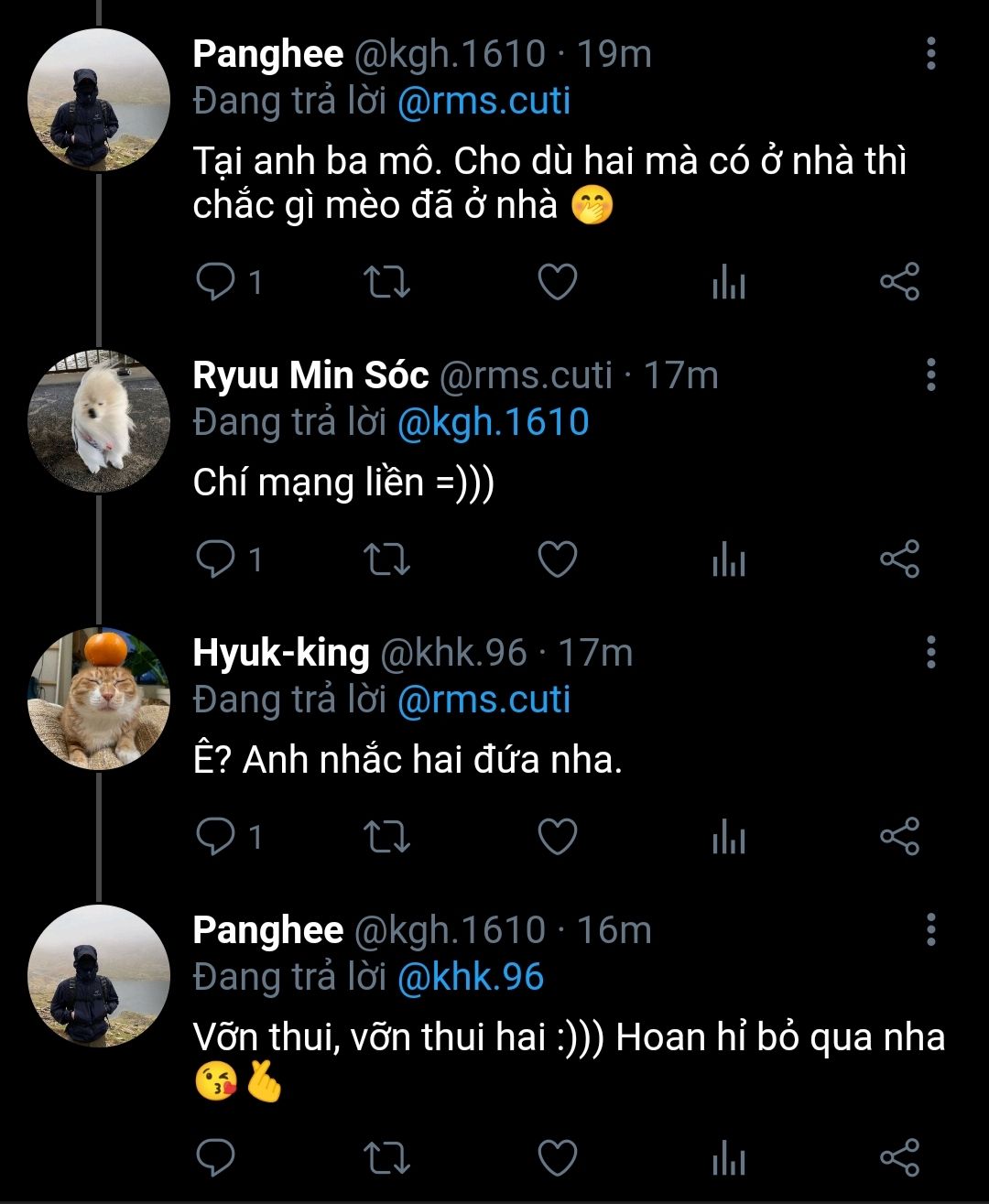Reply to Hyuk-king's tweet

216,837
